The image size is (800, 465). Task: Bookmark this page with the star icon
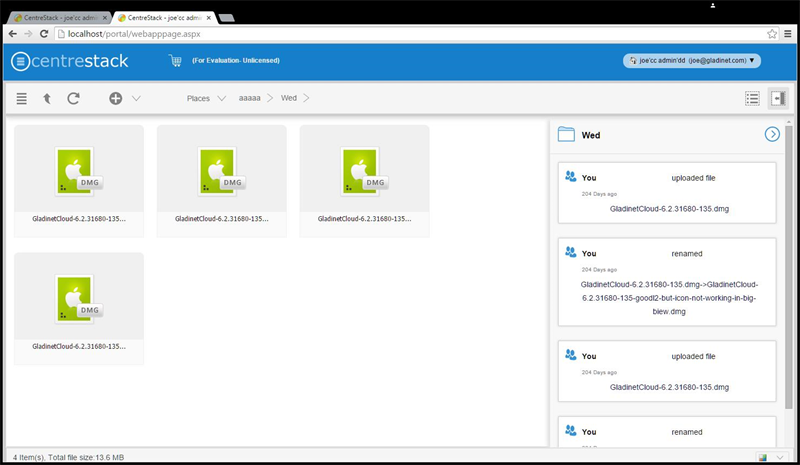click(772, 34)
